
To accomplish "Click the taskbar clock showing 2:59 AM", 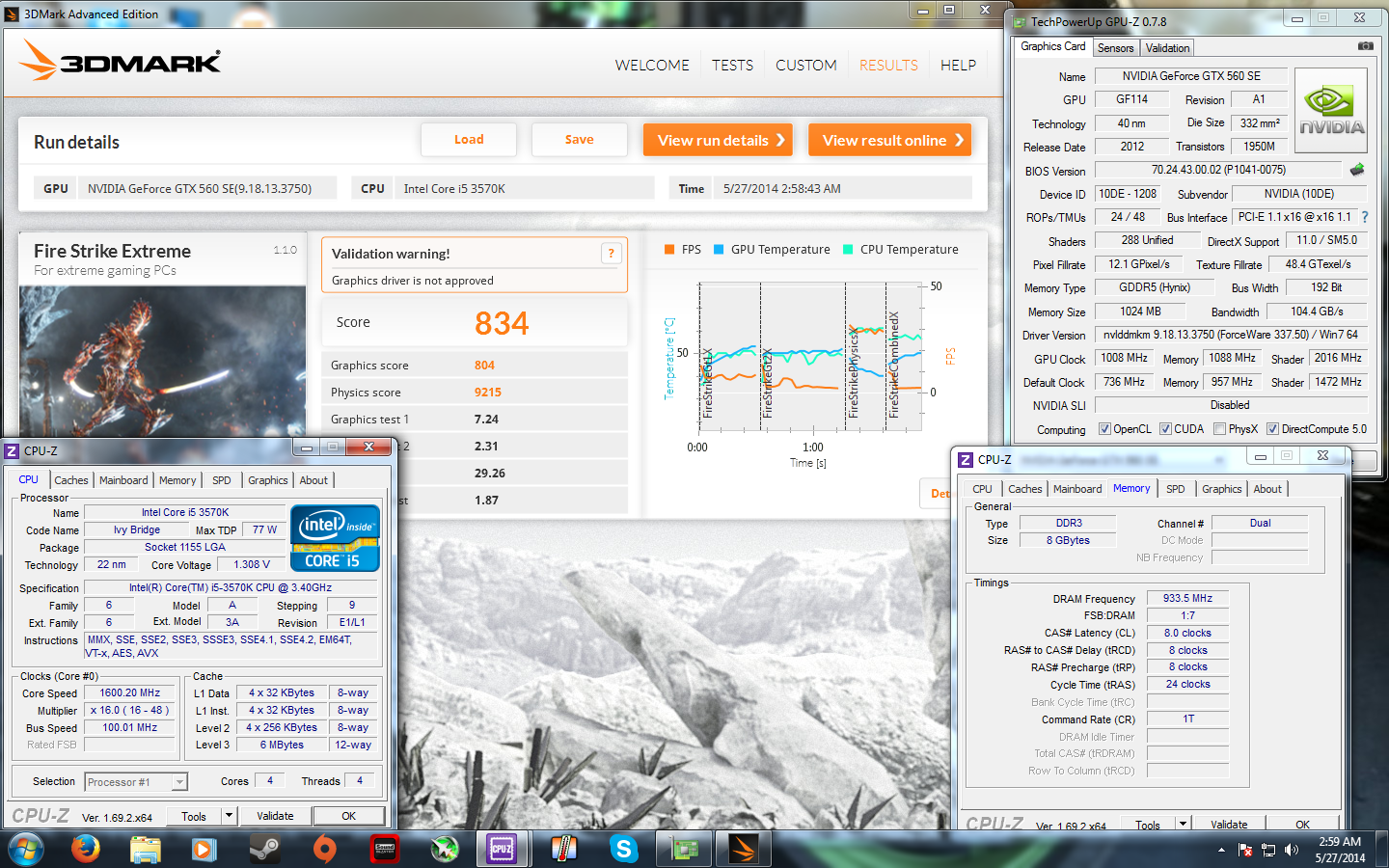I will pos(1340,850).
